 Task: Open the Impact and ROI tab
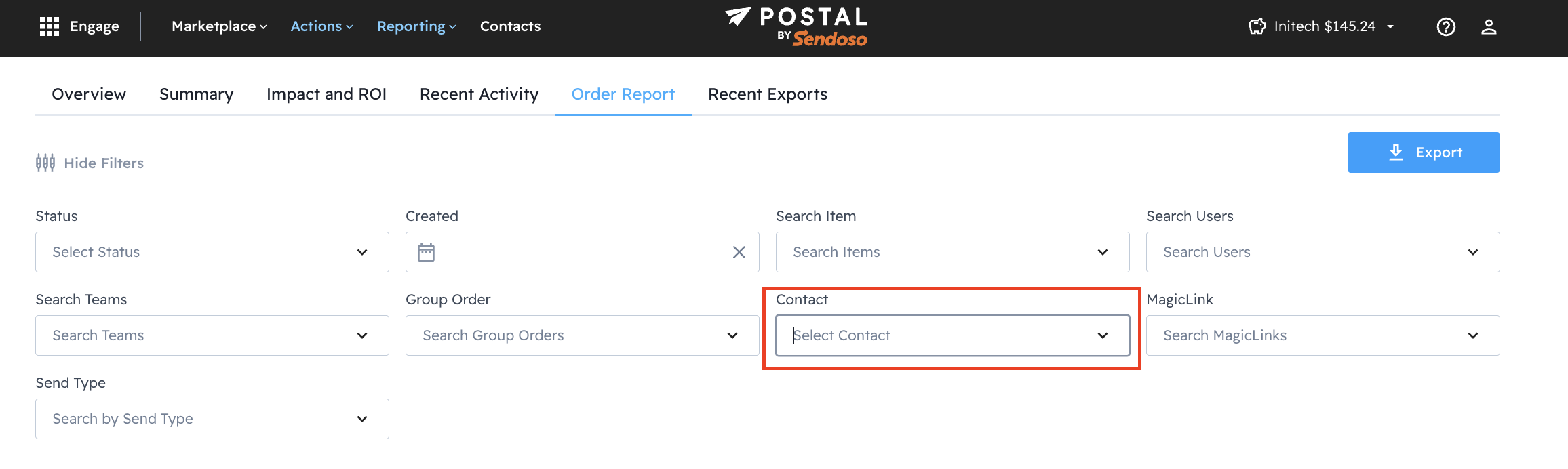[x=326, y=94]
